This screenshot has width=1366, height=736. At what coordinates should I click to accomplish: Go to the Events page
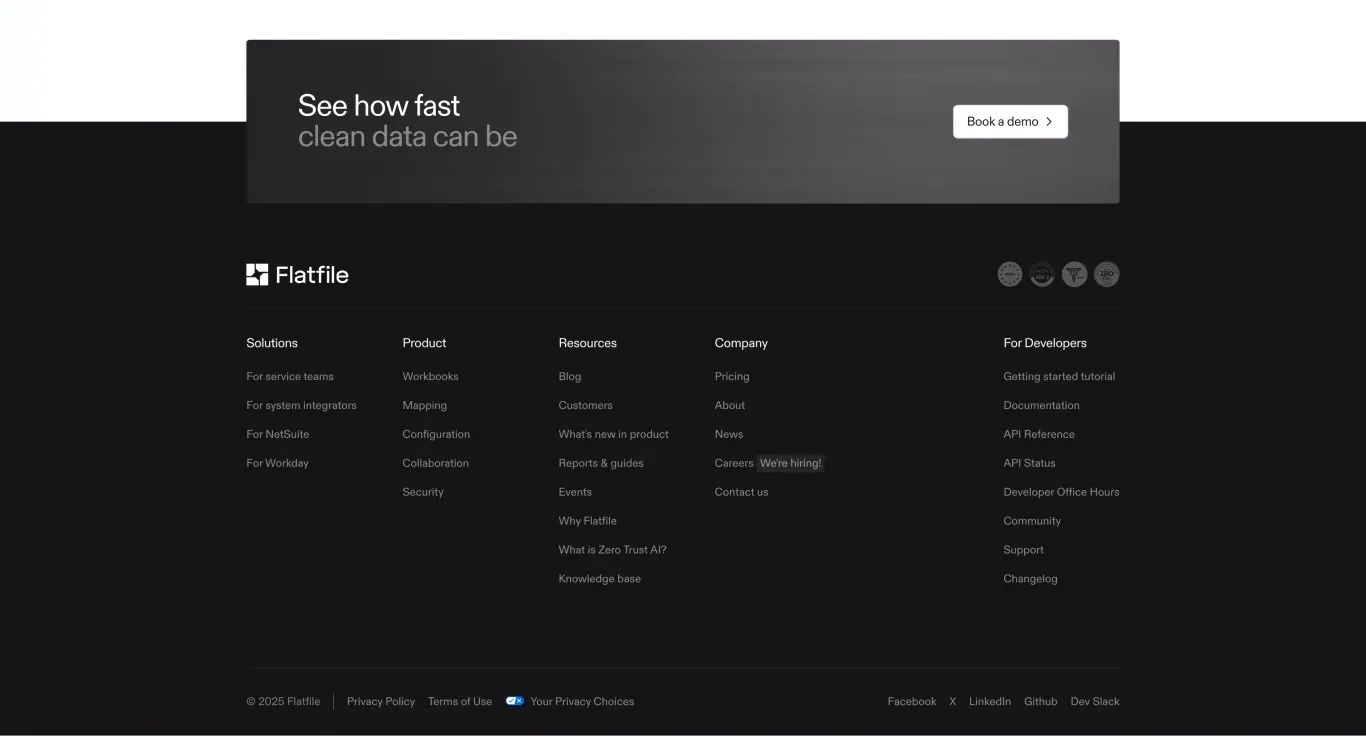tap(575, 493)
